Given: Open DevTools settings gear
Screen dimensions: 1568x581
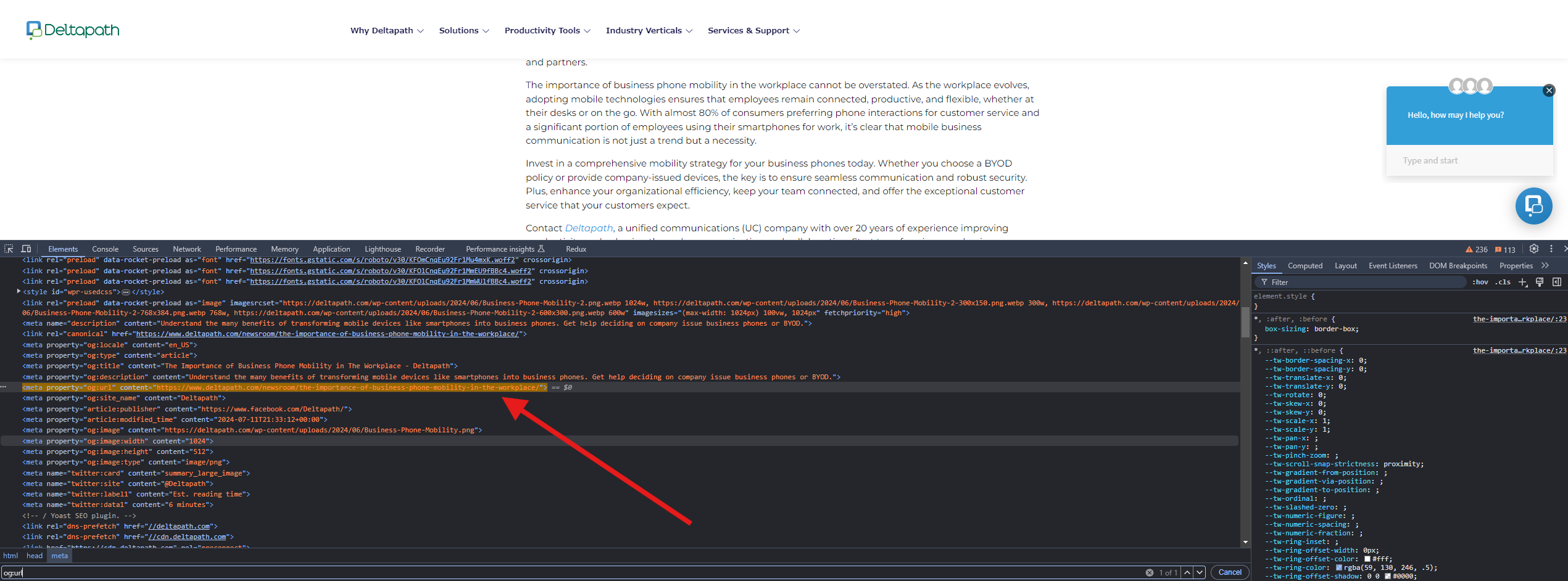Looking at the screenshot, I should coord(1533,249).
